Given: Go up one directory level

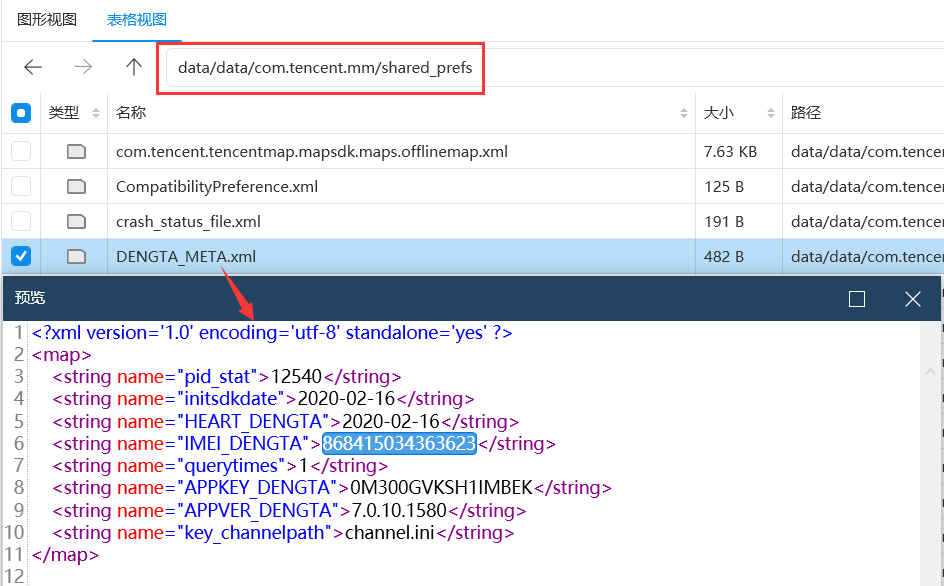Looking at the screenshot, I should click(x=134, y=67).
